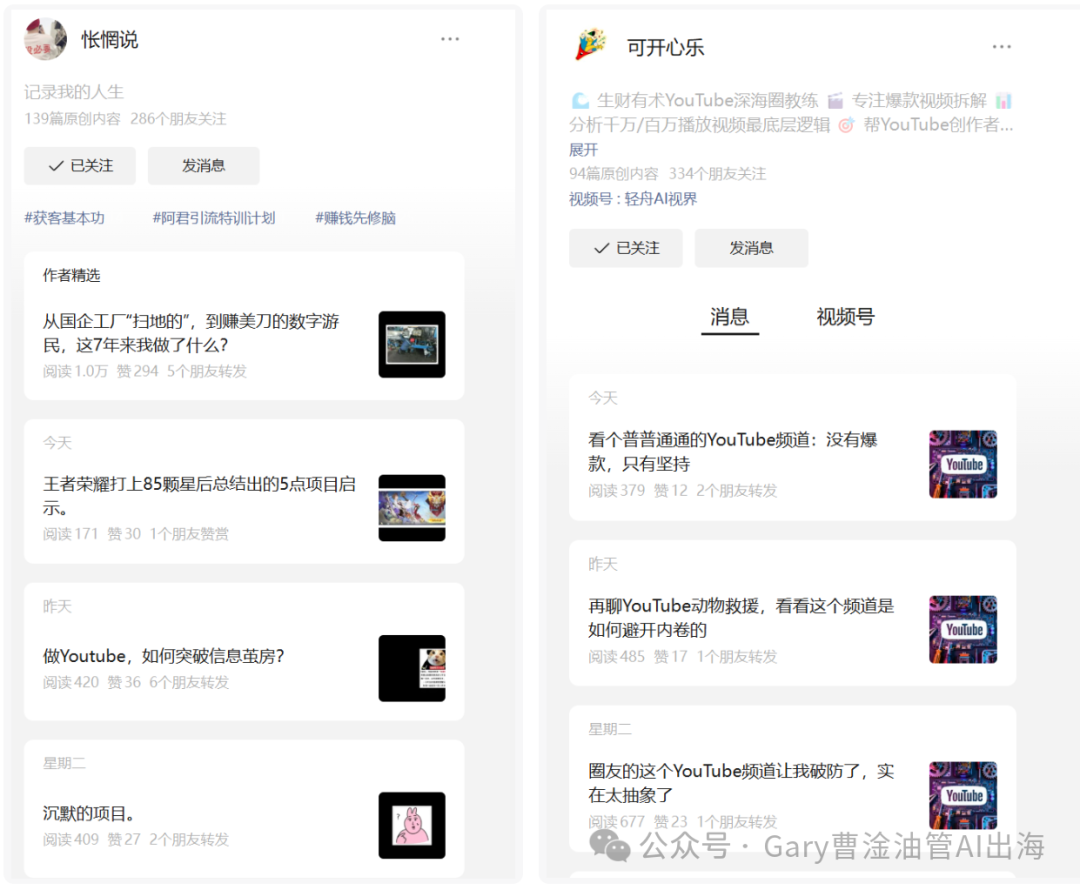The image size is (1080, 890).
Task: Open the 怅惘说 profile avatar
Action: click(45, 39)
